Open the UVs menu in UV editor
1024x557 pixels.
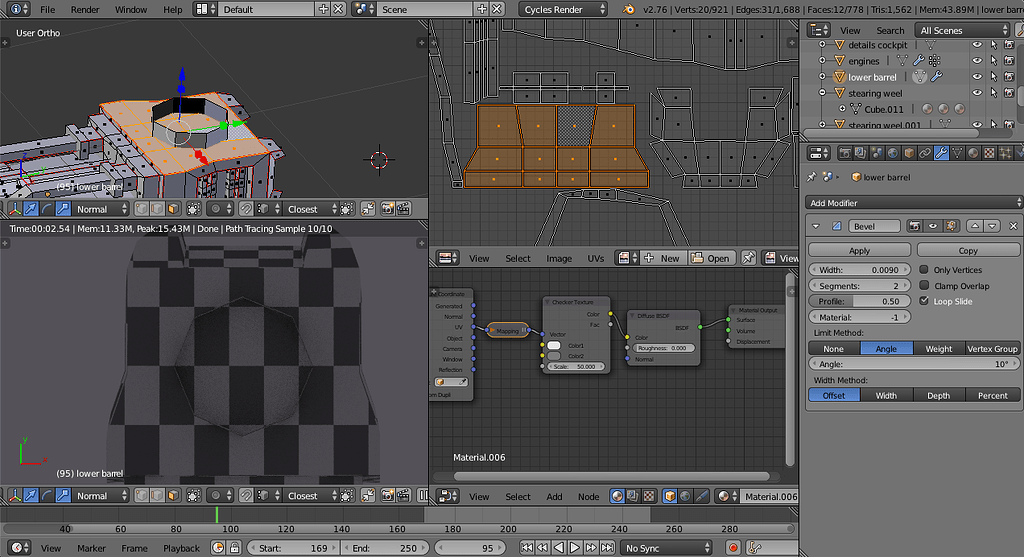pos(596,258)
